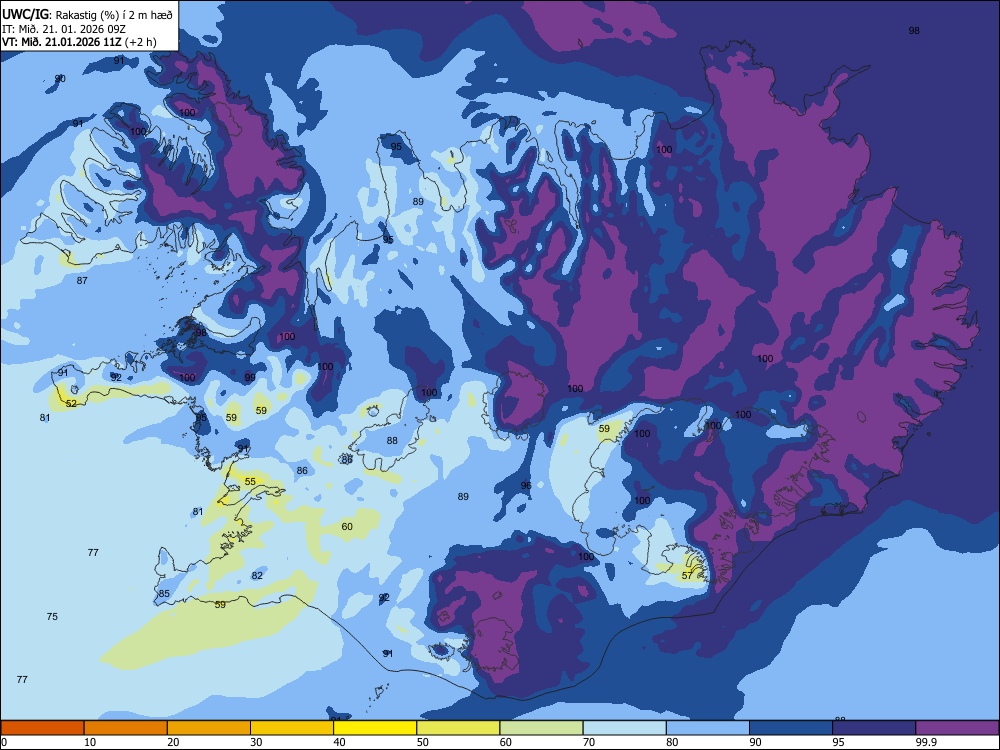The width and height of the screenshot is (1000, 750).
Task: Select the amber 30–40 legend swatch
Action: 292,728
